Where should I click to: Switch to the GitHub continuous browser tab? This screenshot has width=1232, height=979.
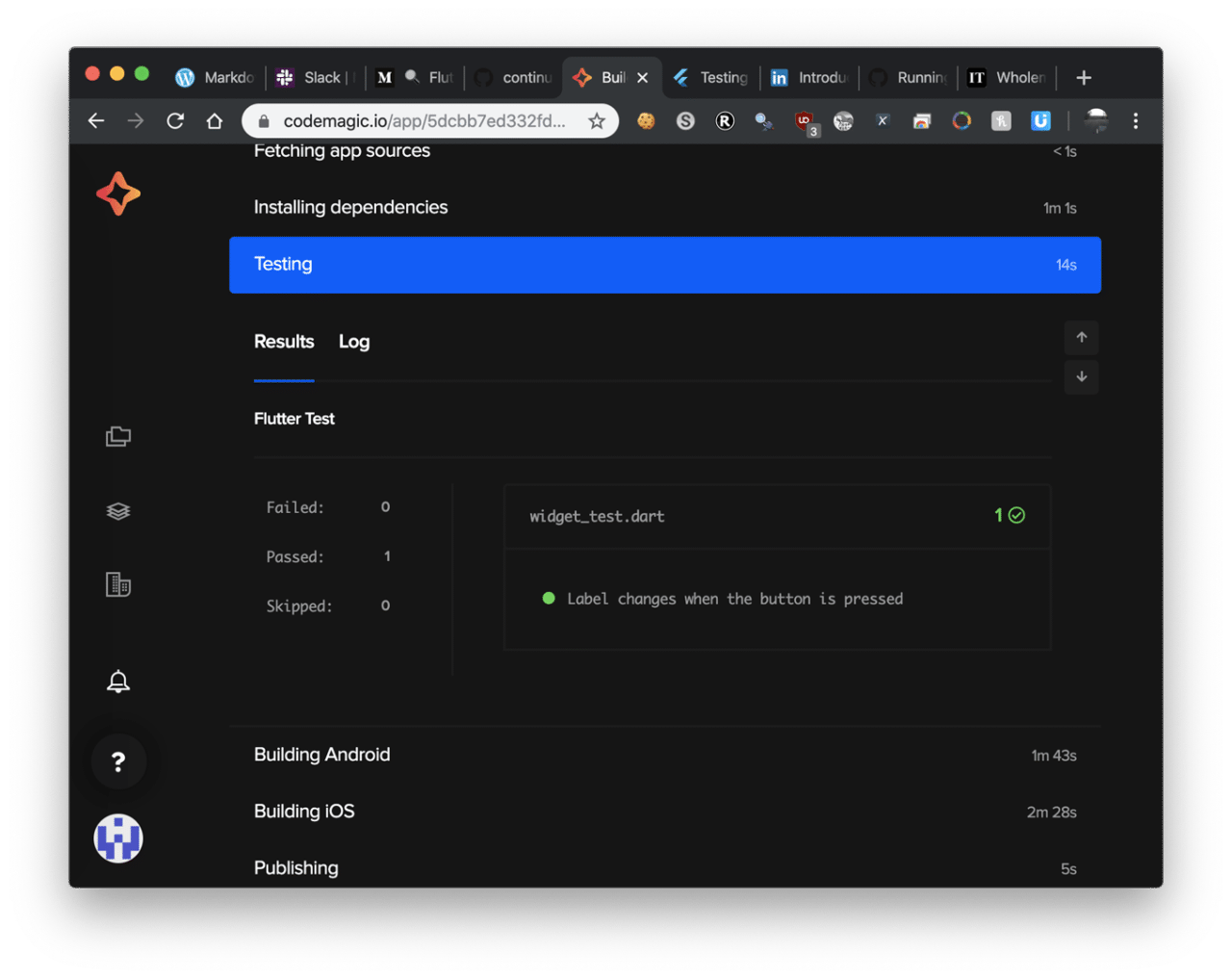click(x=514, y=77)
